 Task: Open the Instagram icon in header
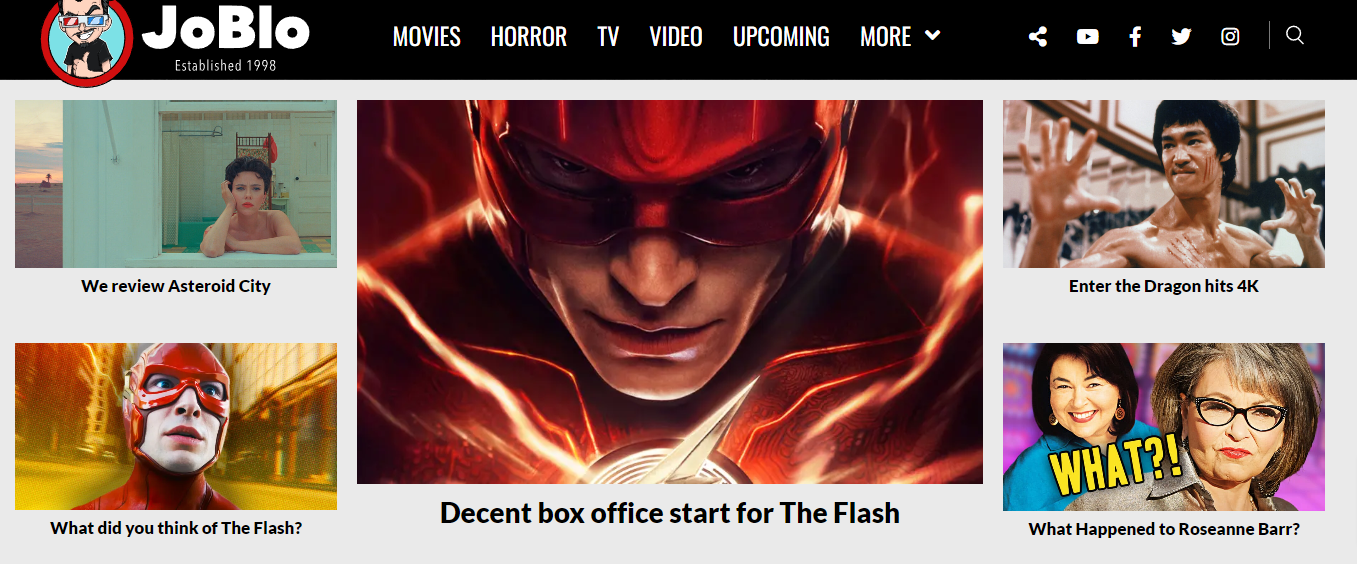(x=1230, y=37)
